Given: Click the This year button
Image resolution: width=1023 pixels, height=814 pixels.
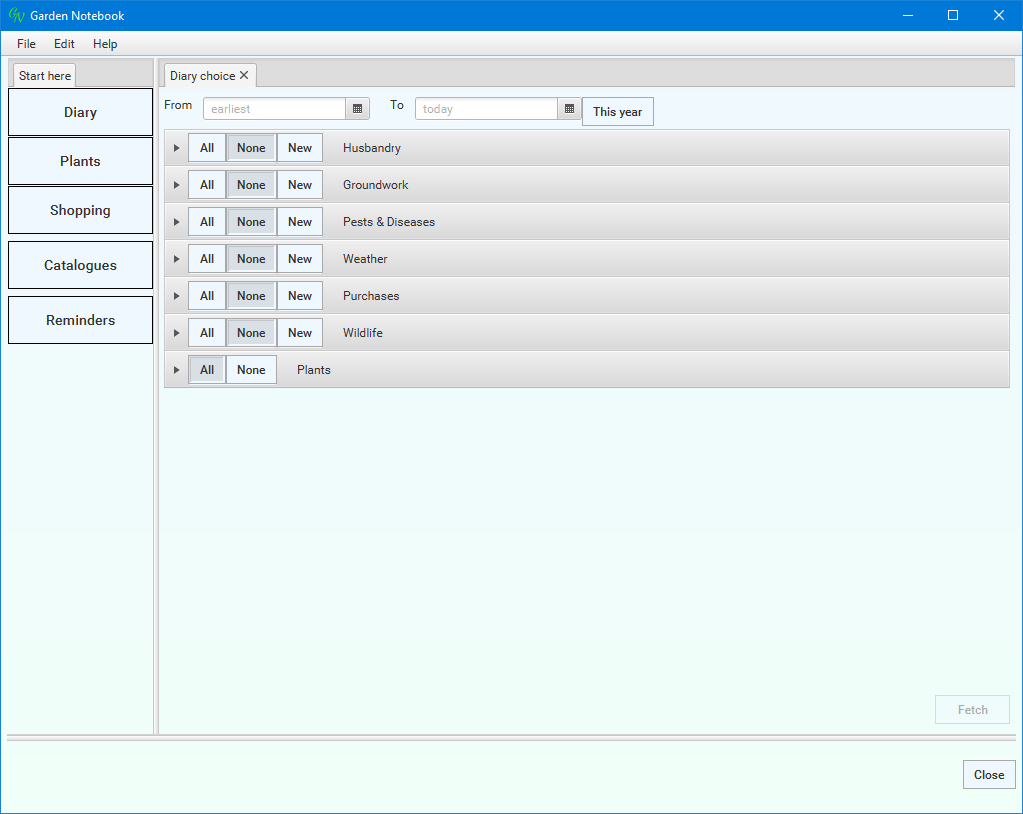Looking at the screenshot, I should click(x=617, y=112).
